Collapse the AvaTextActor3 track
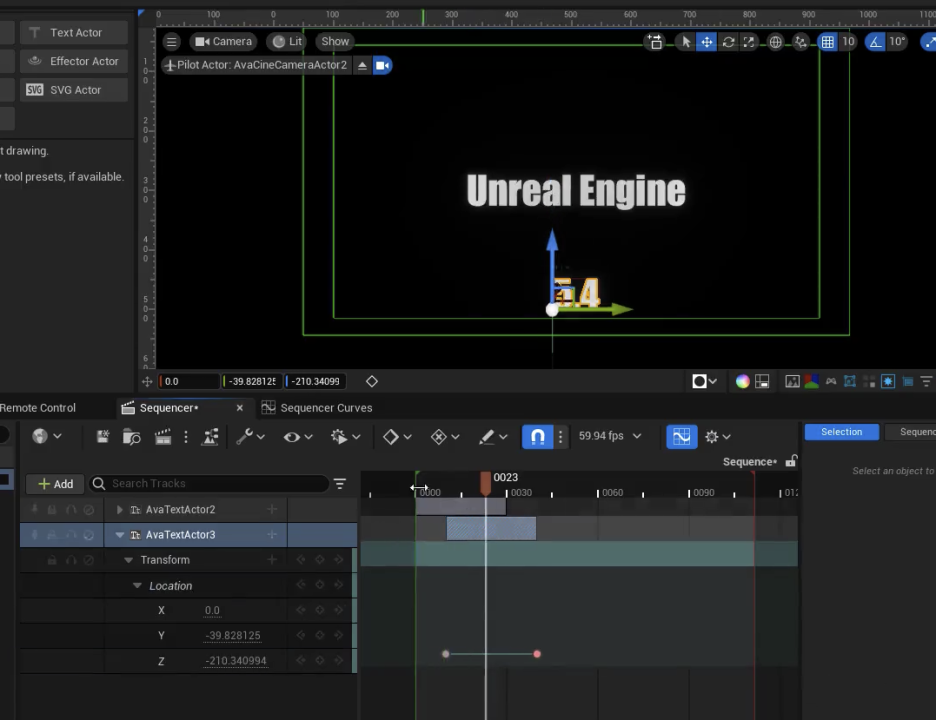This screenshot has width=936, height=720. click(x=120, y=535)
